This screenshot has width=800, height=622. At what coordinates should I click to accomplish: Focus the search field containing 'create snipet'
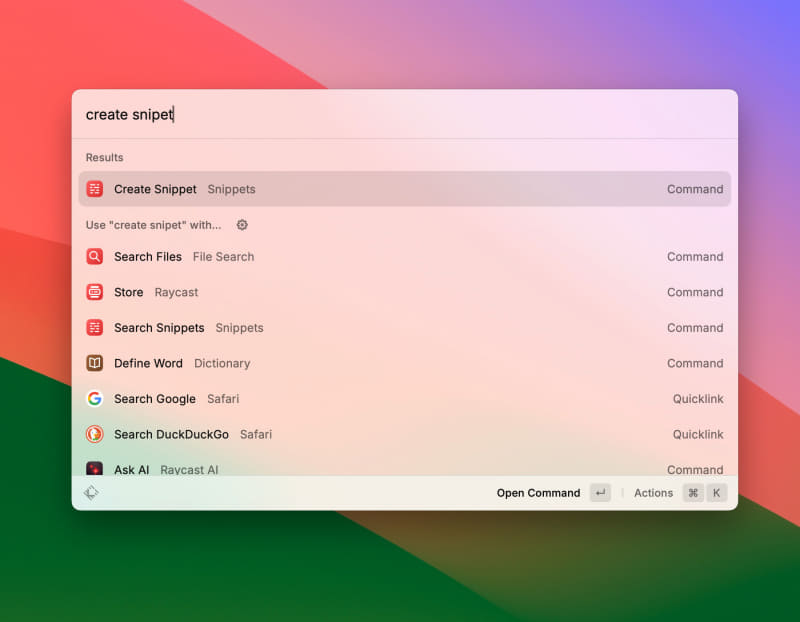(405, 114)
